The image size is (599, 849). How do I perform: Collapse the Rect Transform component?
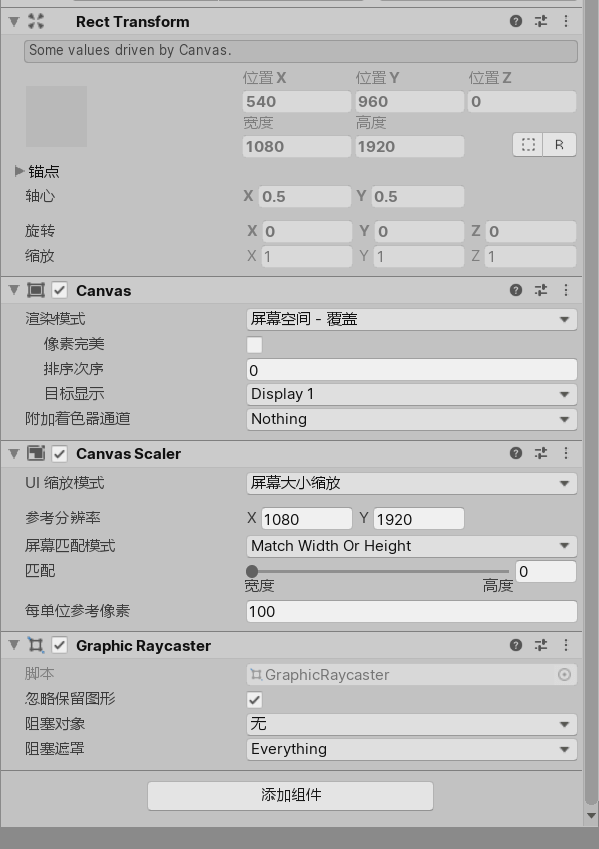[x=14, y=22]
